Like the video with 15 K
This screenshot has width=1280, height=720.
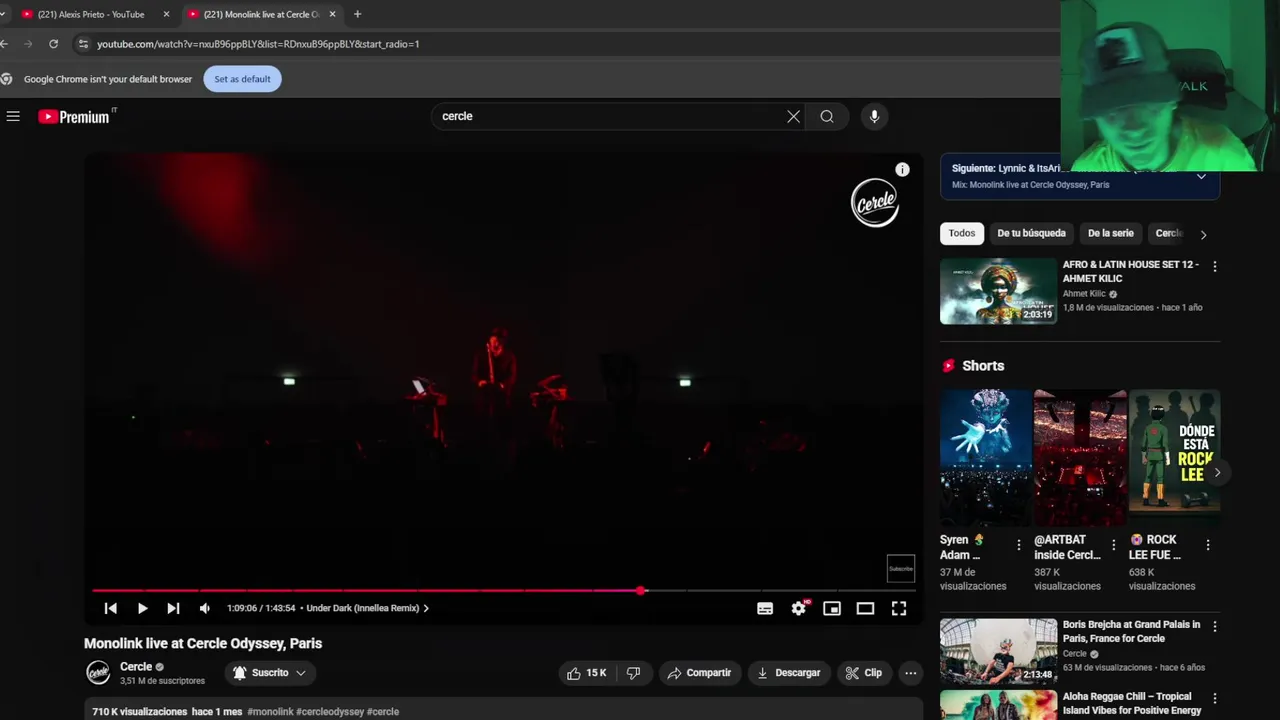coord(587,673)
